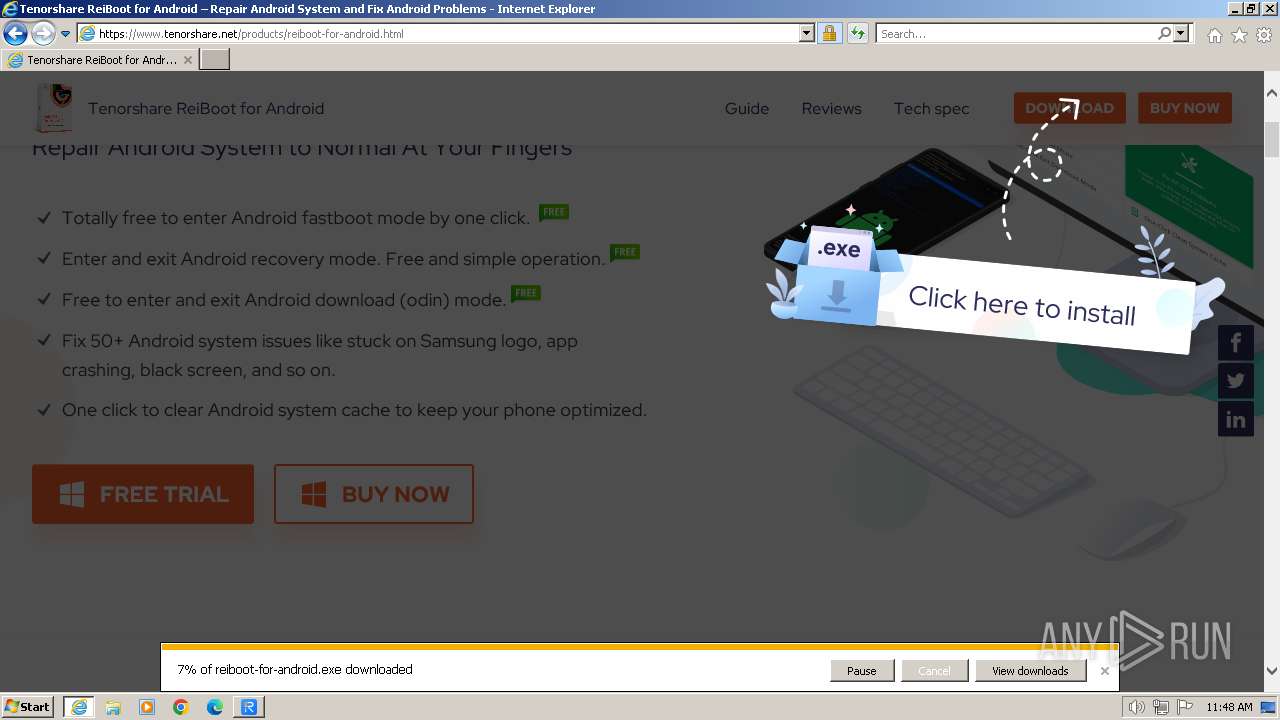Refresh the page with the reload icon
The width and height of the screenshot is (1280, 720).
857,33
